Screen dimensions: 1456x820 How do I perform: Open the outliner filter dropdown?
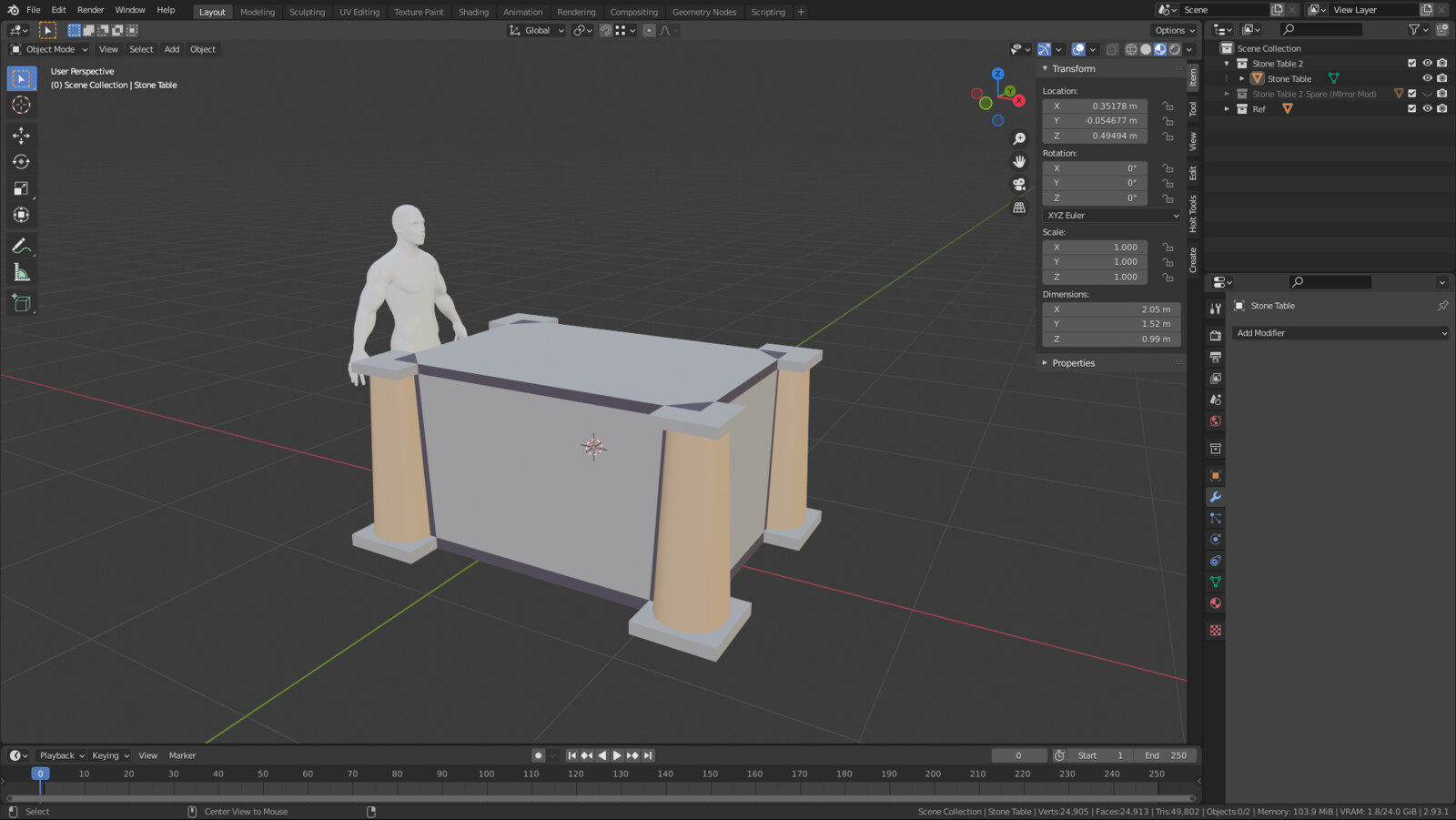[1418, 30]
